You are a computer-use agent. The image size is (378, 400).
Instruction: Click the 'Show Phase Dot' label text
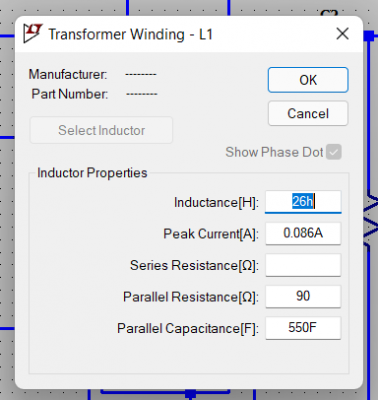coord(274,152)
